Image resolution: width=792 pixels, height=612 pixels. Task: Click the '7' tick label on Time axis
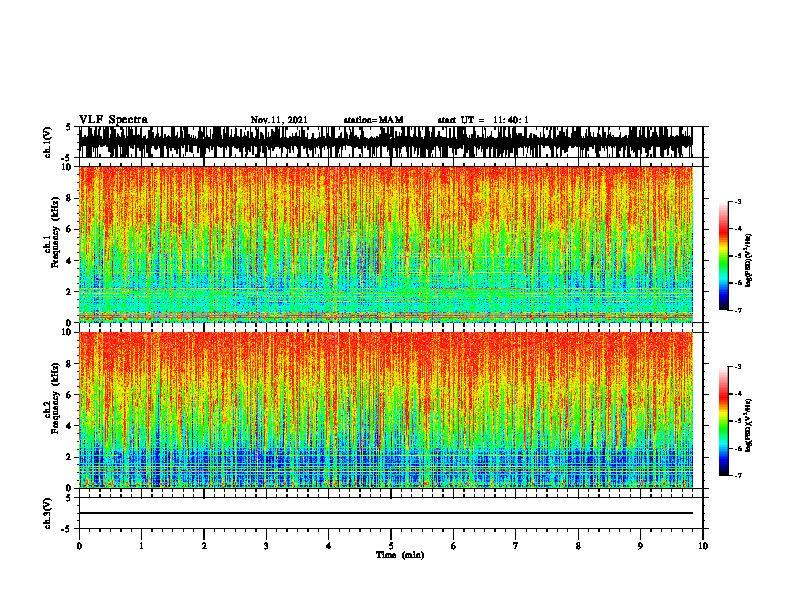pos(516,545)
